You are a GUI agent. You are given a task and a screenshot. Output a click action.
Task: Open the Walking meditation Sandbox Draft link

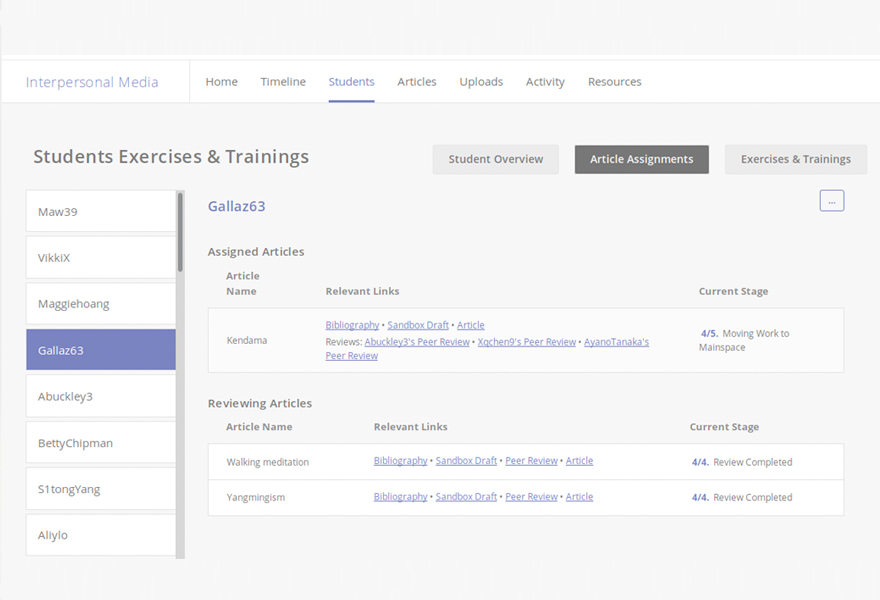click(466, 461)
